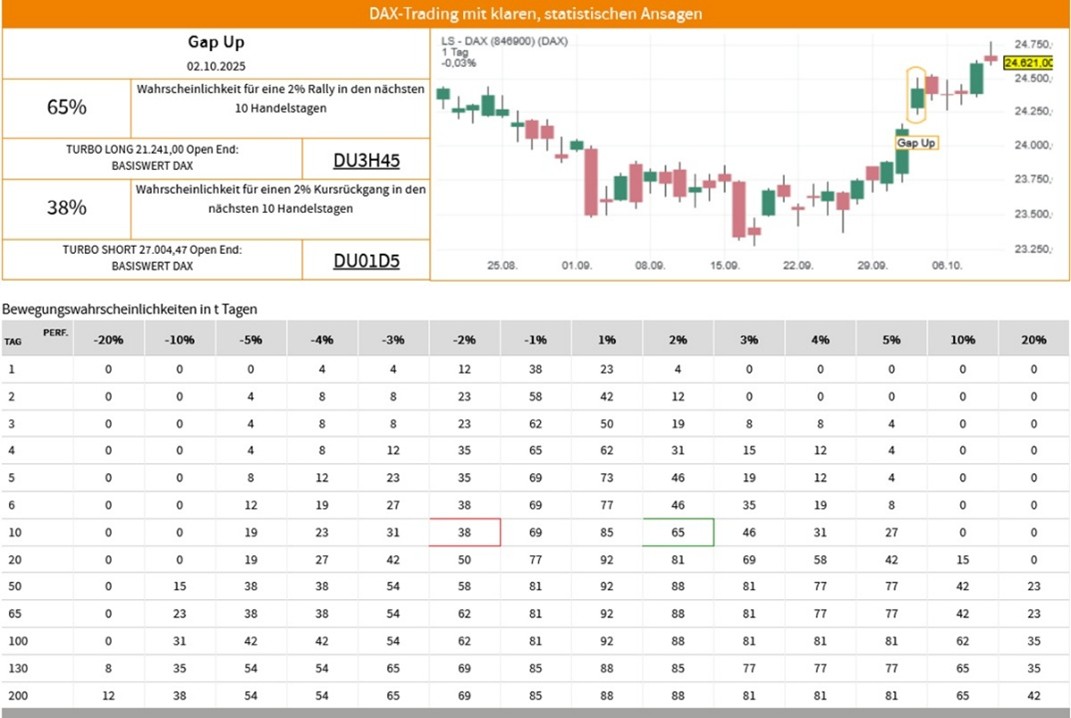Select the -20% column header
Image resolution: width=1071 pixels, height=718 pixels.
coord(108,339)
